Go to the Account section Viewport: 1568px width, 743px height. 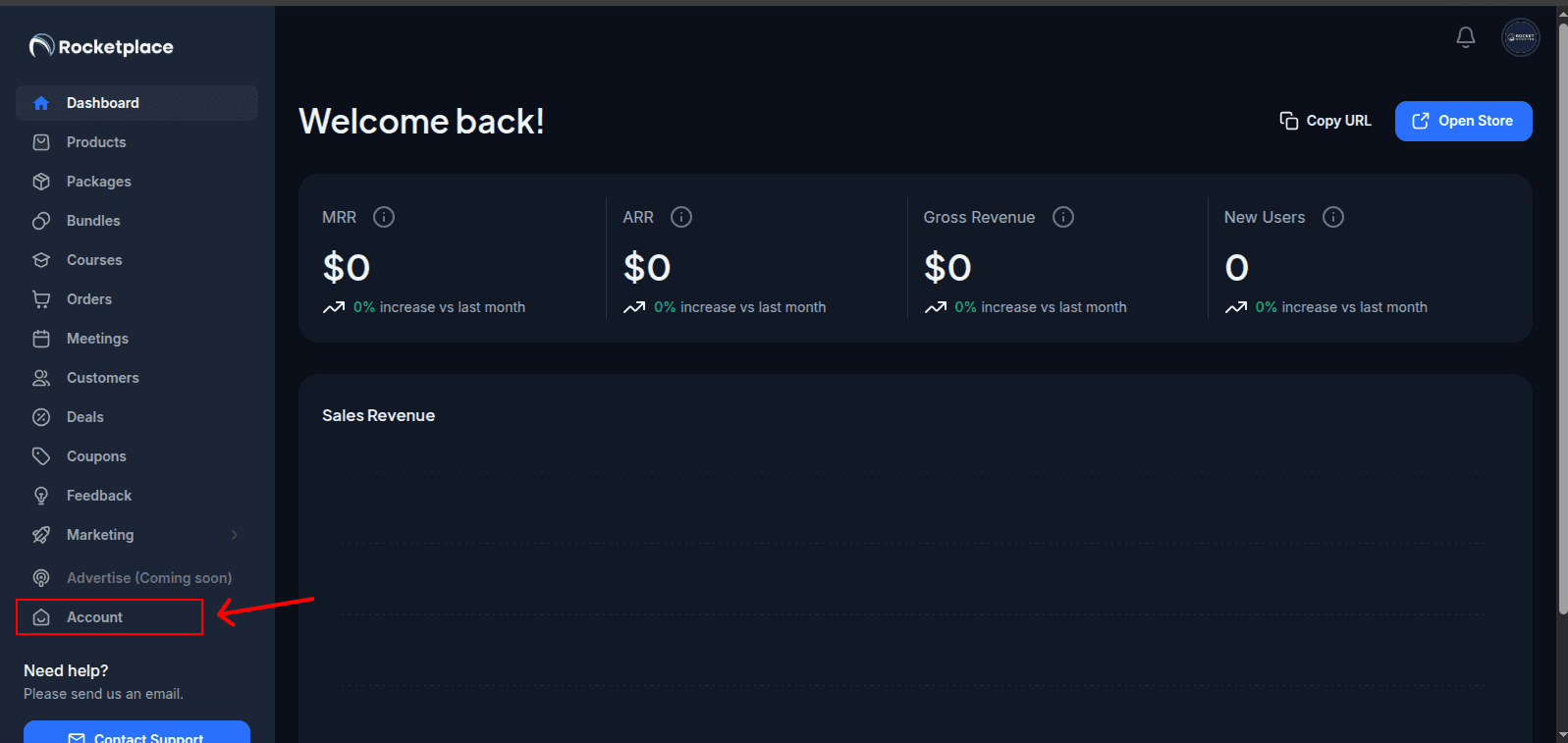click(94, 616)
